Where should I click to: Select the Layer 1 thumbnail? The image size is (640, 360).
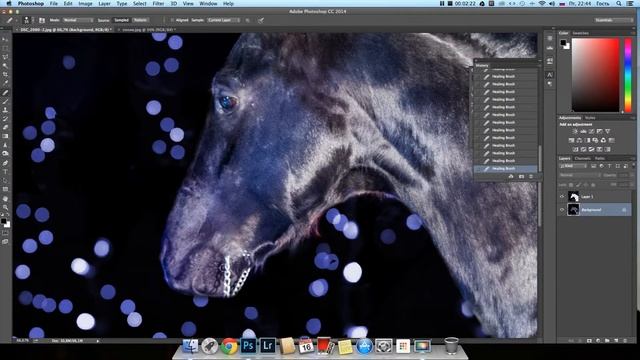573,197
